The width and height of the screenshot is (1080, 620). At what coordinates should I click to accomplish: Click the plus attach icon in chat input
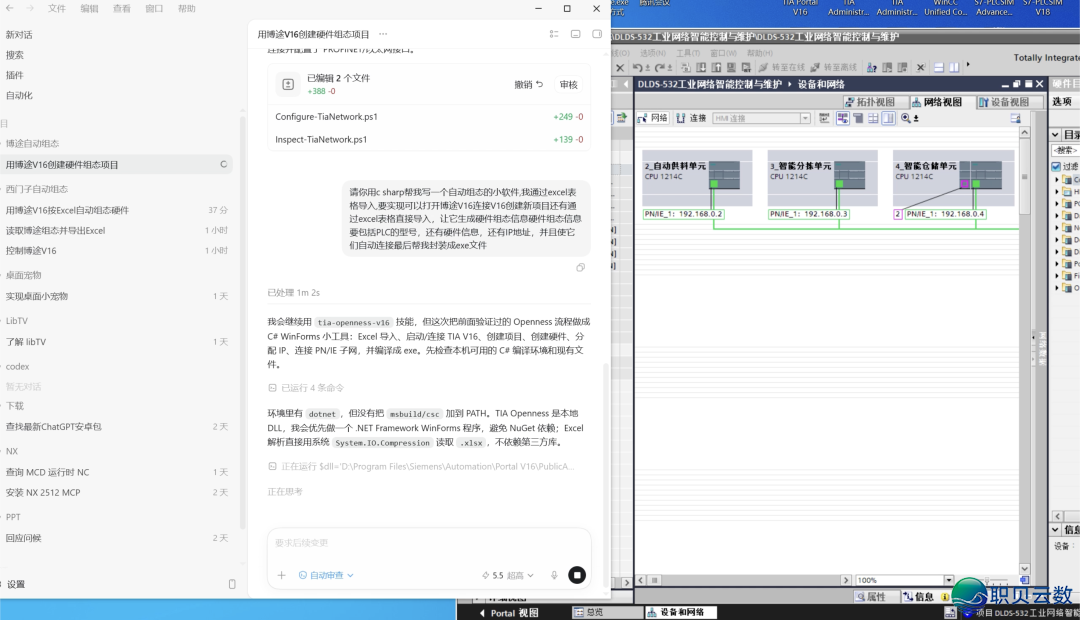[x=281, y=575]
